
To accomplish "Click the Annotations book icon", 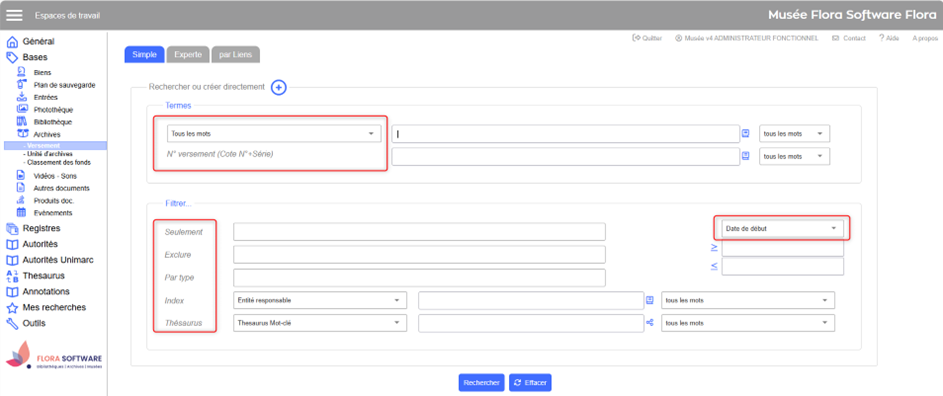I will click(11, 292).
